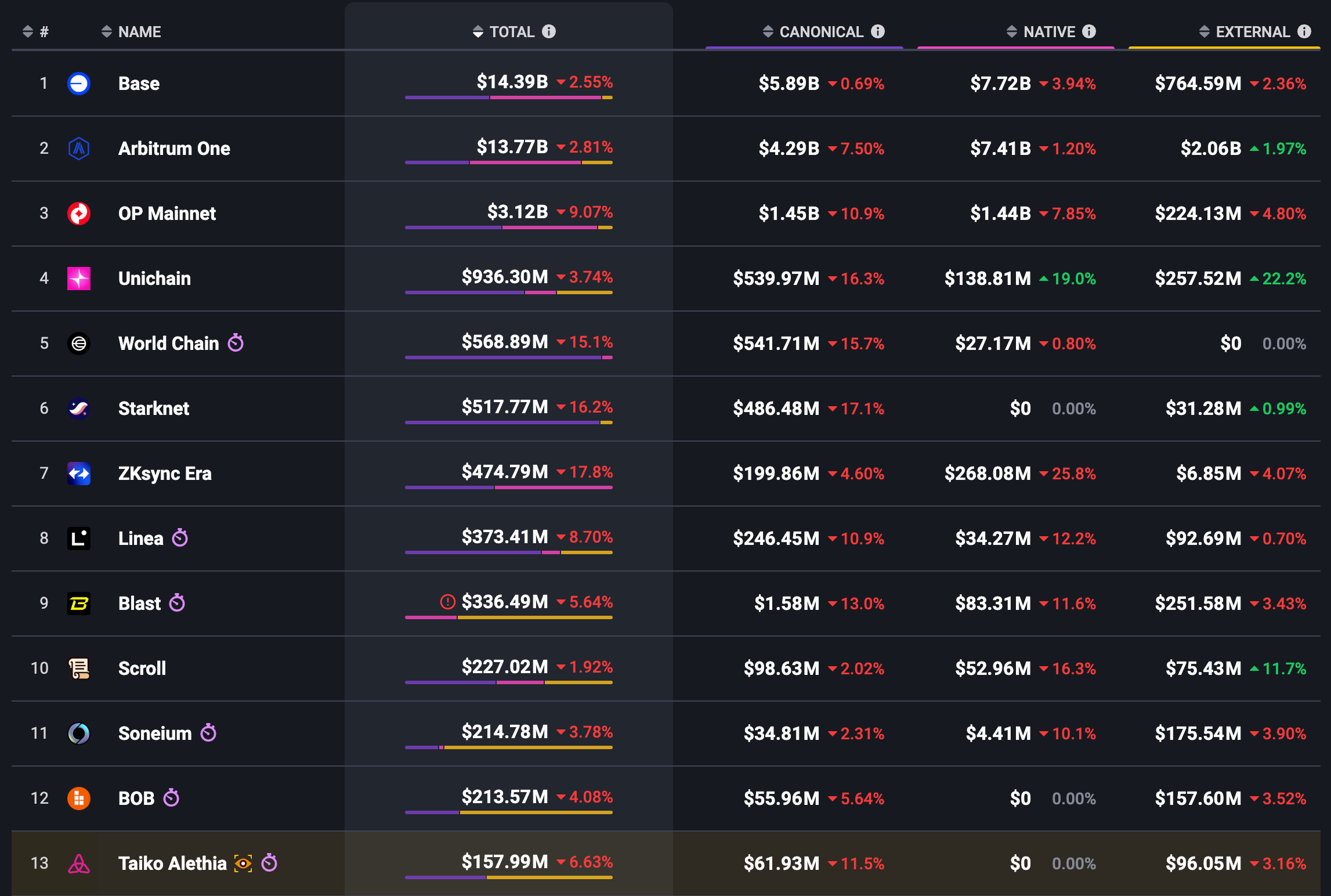This screenshot has width=1331, height=896.
Task: Click Base total value breakdown bar
Action: (x=508, y=97)
